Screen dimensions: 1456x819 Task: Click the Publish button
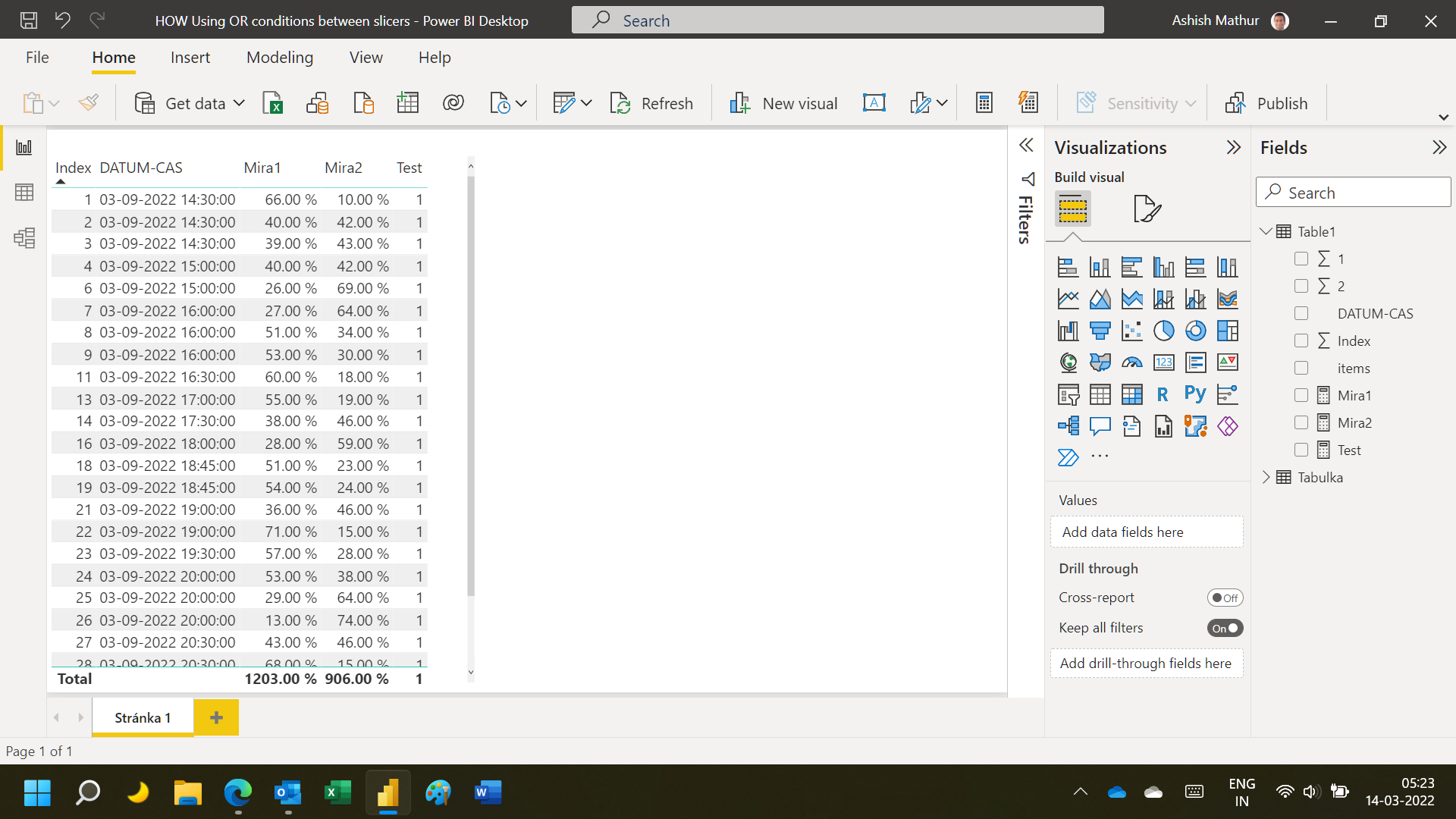1266,103
